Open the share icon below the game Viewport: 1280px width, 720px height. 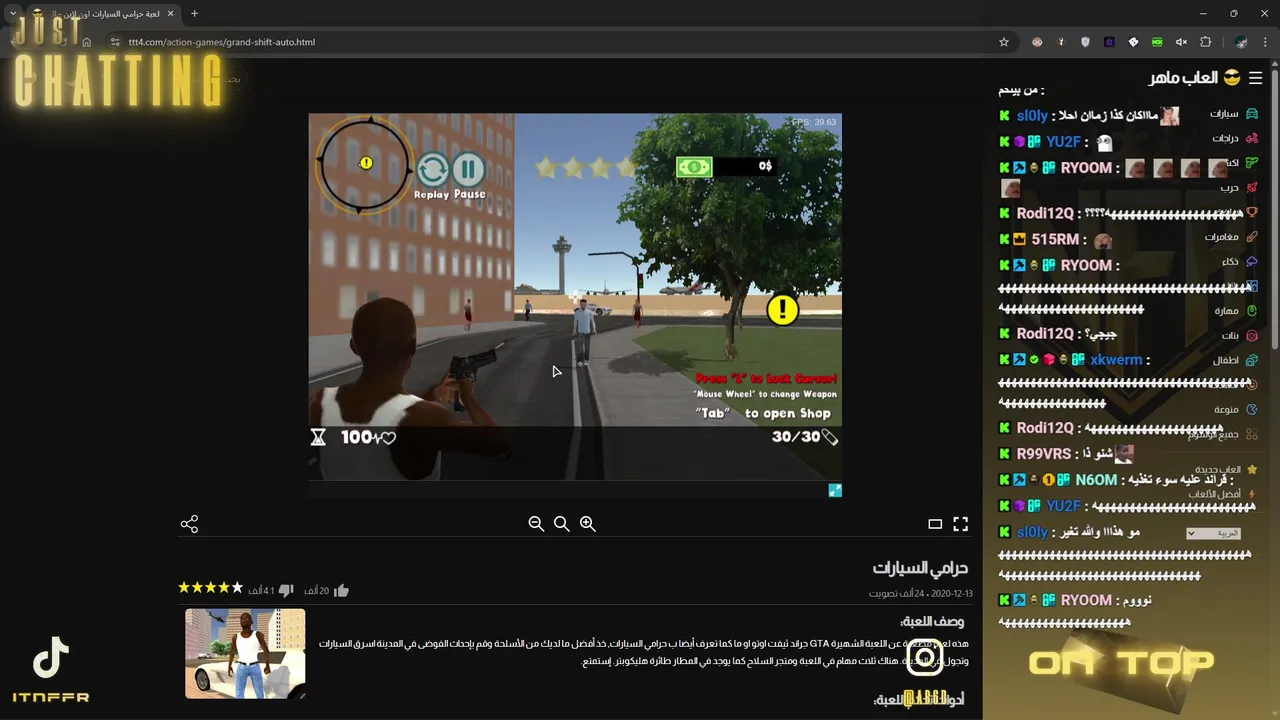(x=189, y=524)
